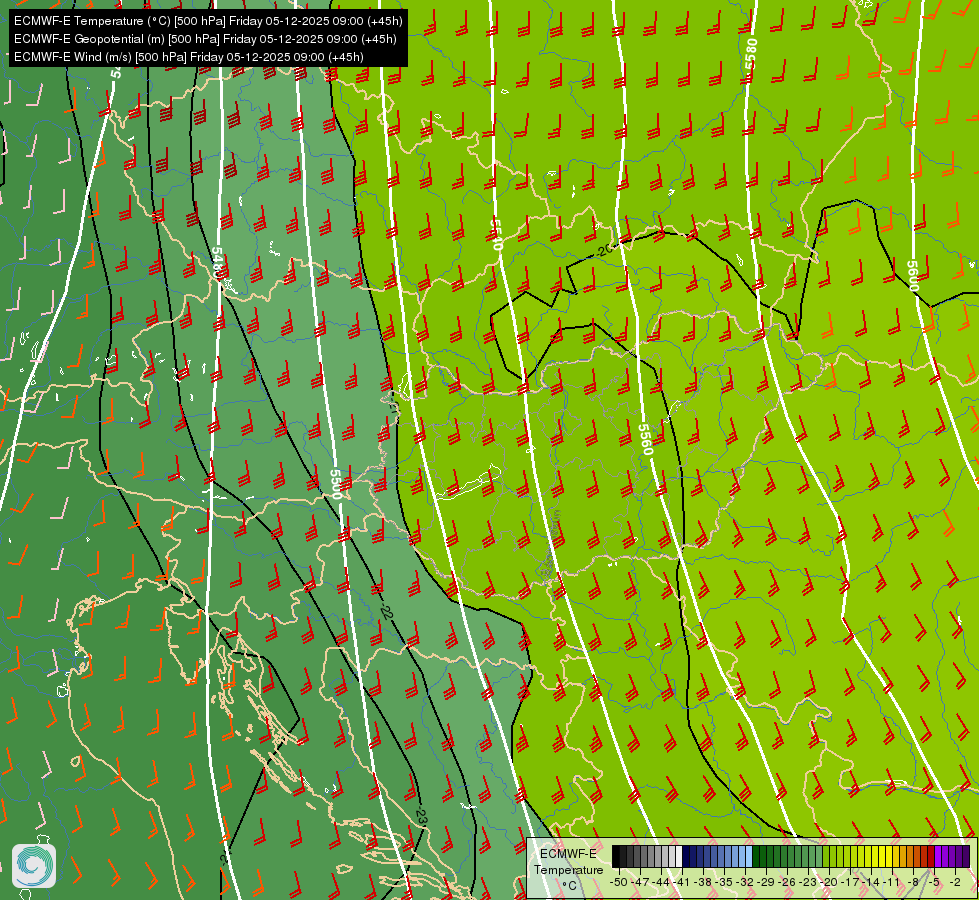Click the -11 legend value
The image size is (979, 900).
pos(891,882)
